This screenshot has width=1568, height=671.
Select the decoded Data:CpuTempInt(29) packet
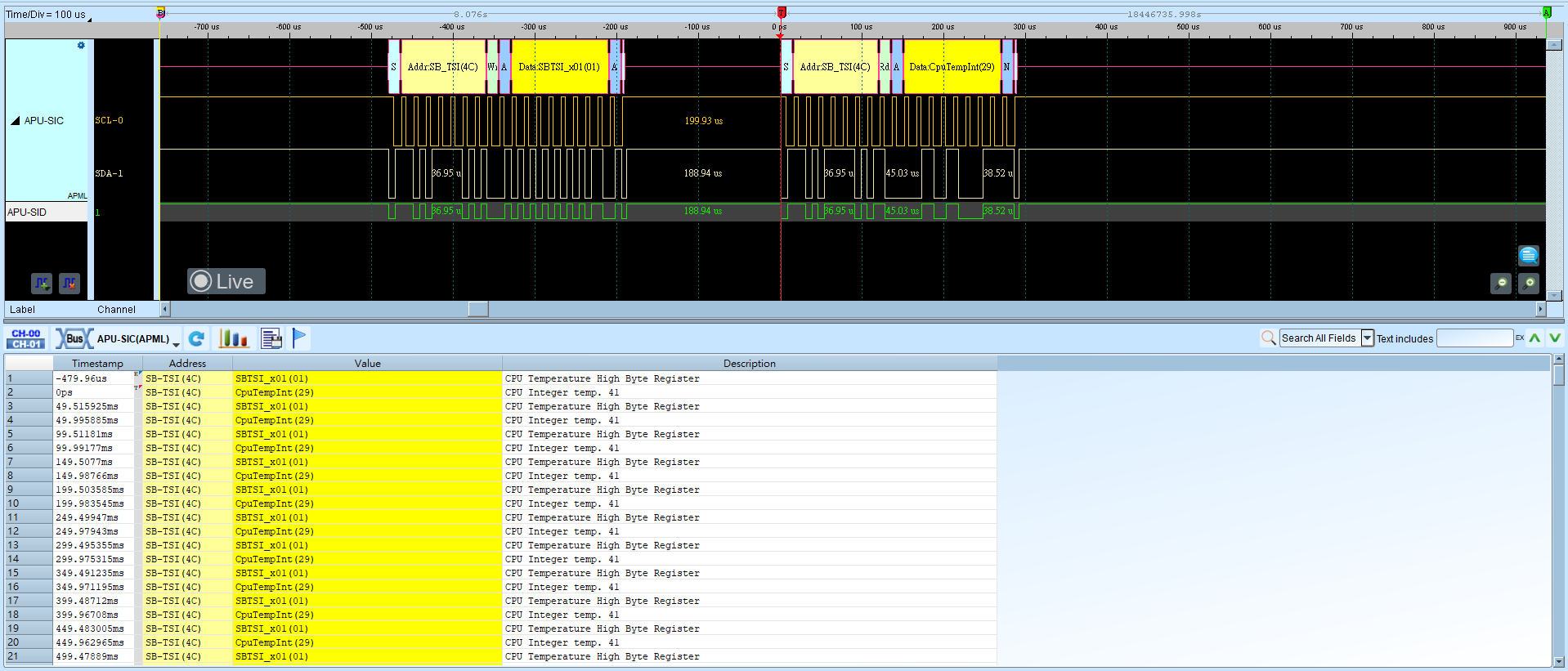pyautogui.click(x=952, y=67)
